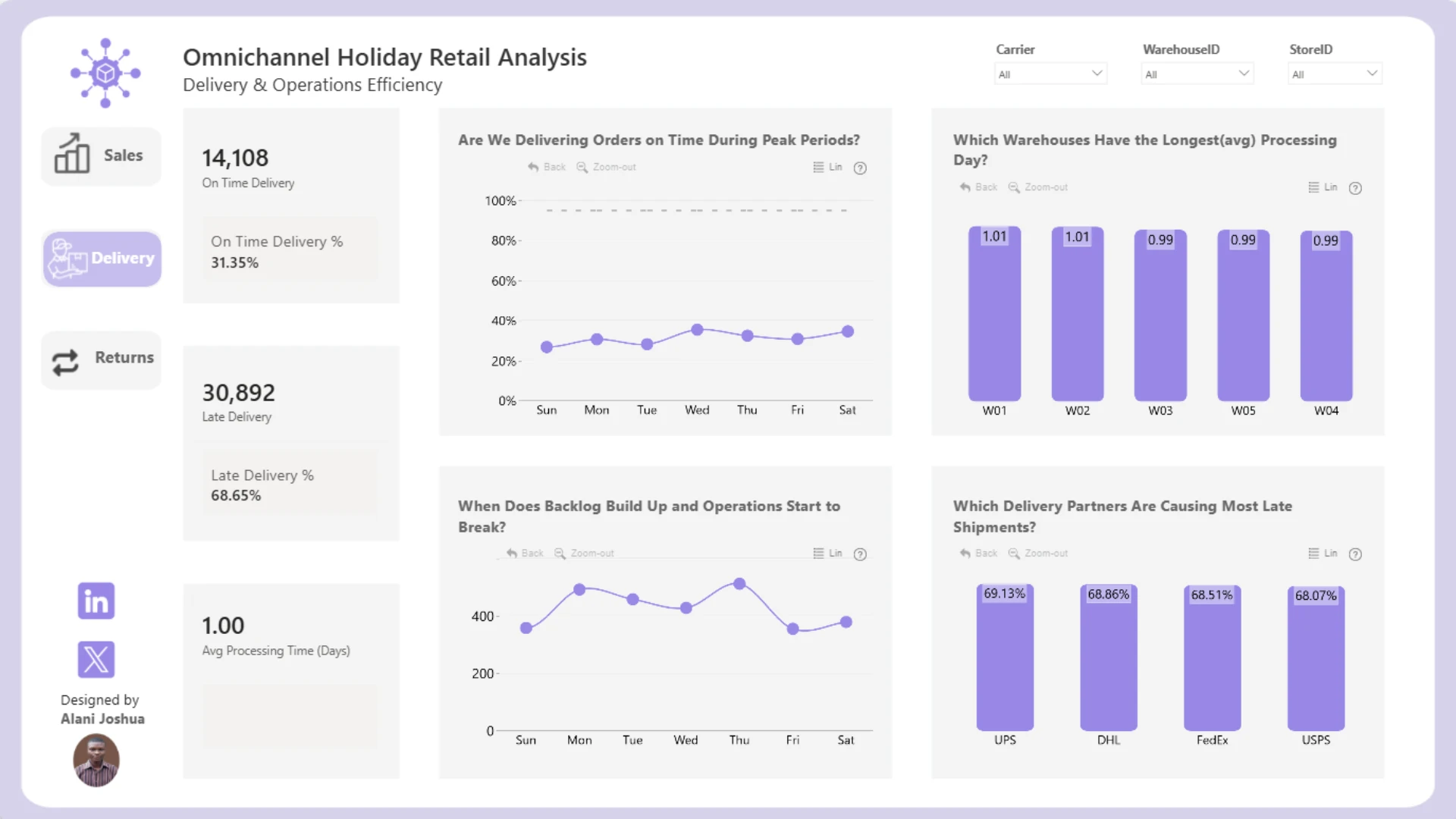Click the designer profile photo
Screen dimensions: 1456x819
point(96,761)
